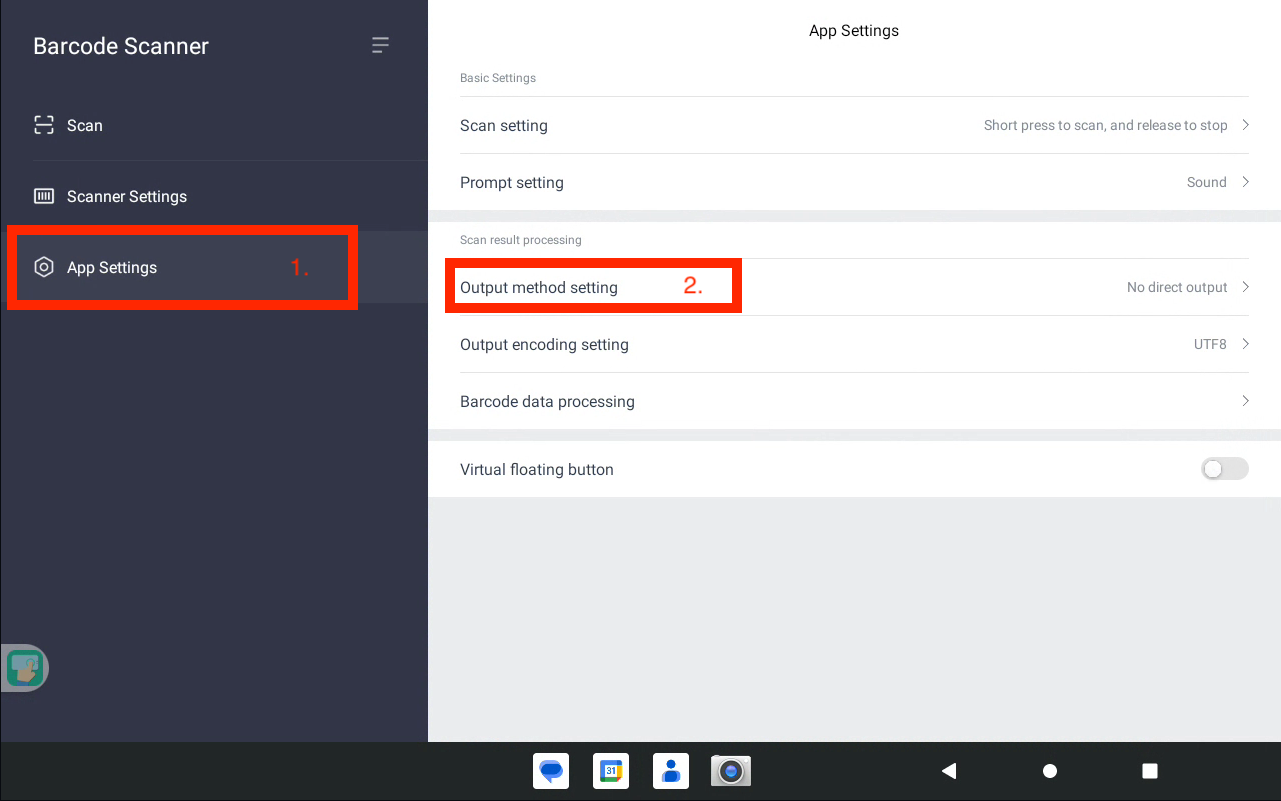Open the Output encoding setting row

pyautogui.click(x=854, y=344)
